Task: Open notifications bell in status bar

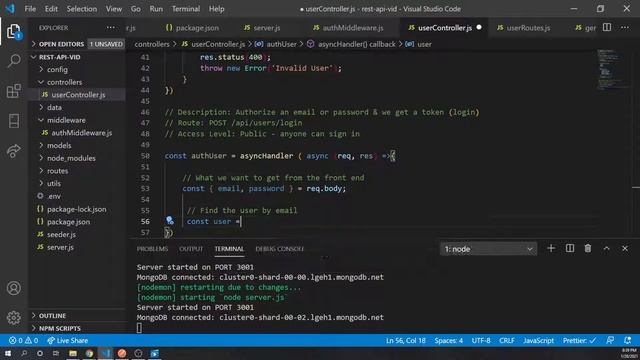Action: [x=627, y=340]
